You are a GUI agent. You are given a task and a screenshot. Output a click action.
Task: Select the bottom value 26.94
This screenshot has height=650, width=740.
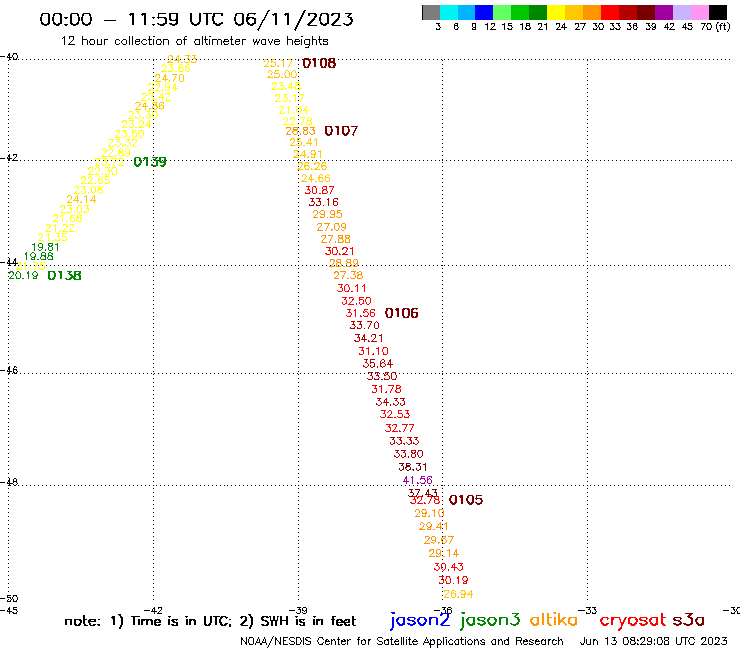click(458, 594)
